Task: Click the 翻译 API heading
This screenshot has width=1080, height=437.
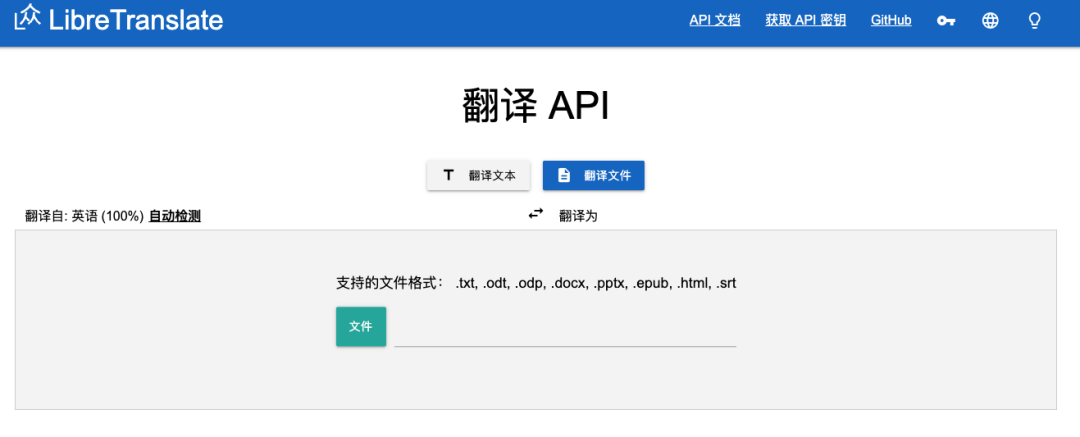Action: [536, 107]
